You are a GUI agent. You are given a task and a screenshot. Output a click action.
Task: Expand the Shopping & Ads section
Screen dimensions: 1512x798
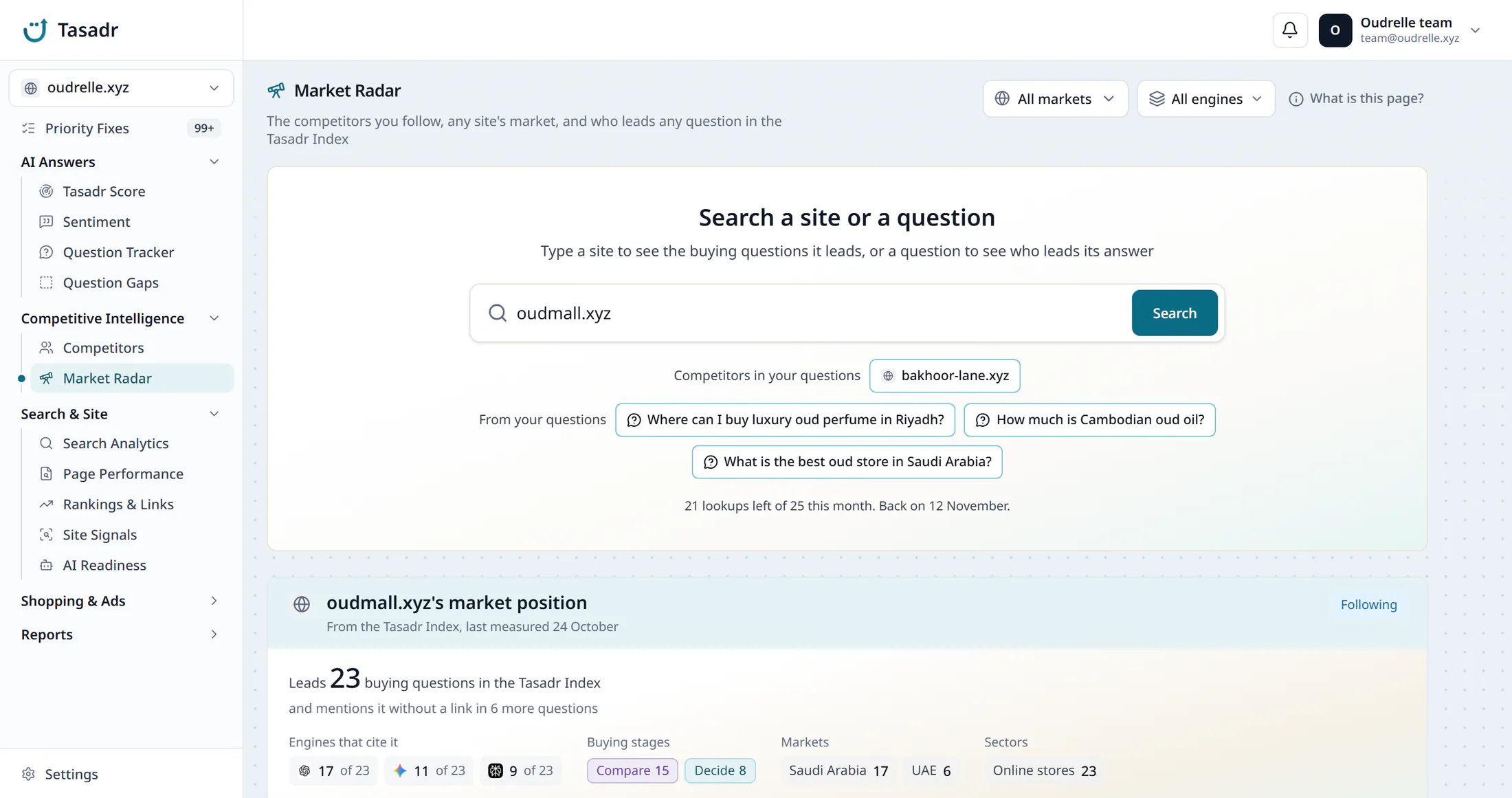point(214,601)
